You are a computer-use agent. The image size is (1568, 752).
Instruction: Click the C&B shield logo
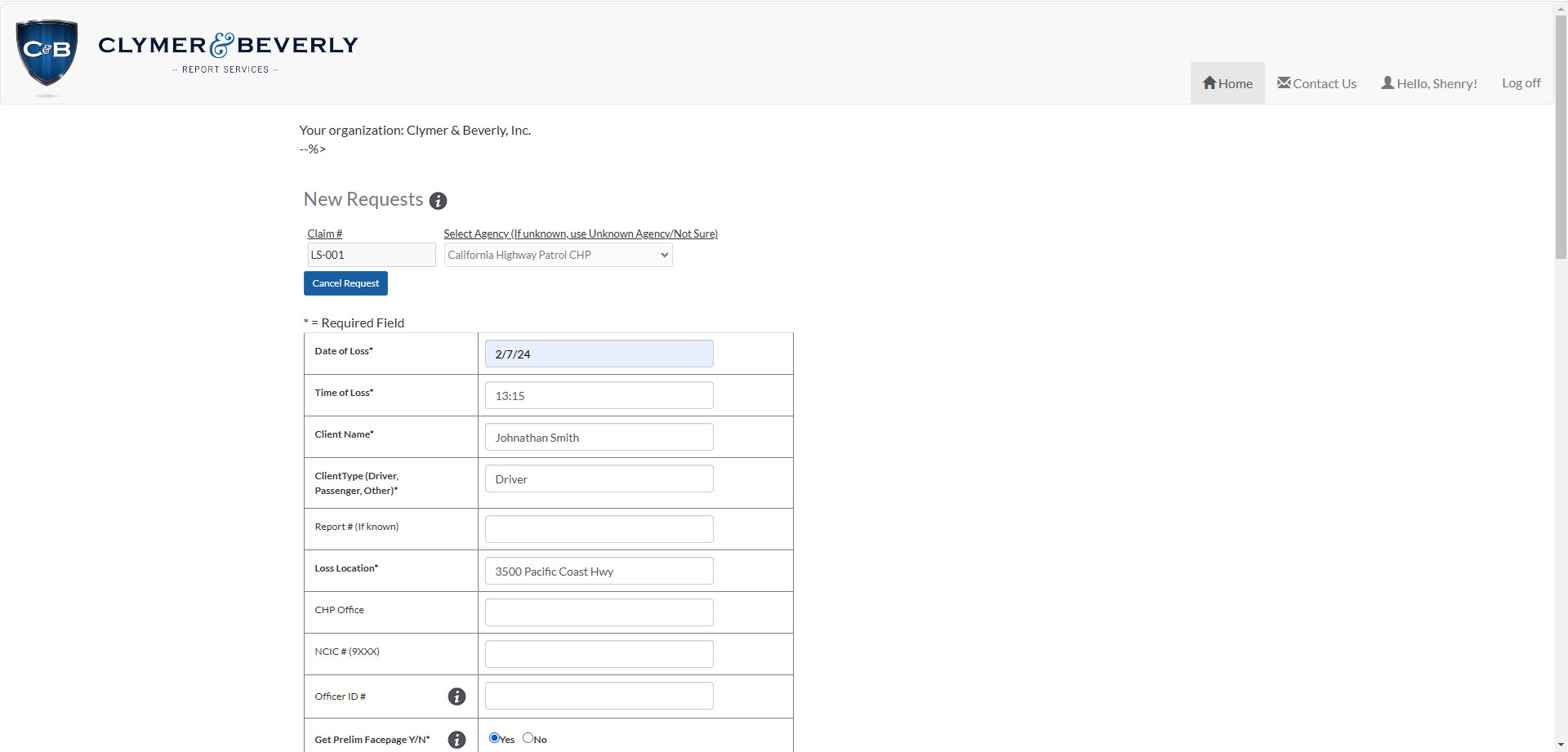(47, 53)
